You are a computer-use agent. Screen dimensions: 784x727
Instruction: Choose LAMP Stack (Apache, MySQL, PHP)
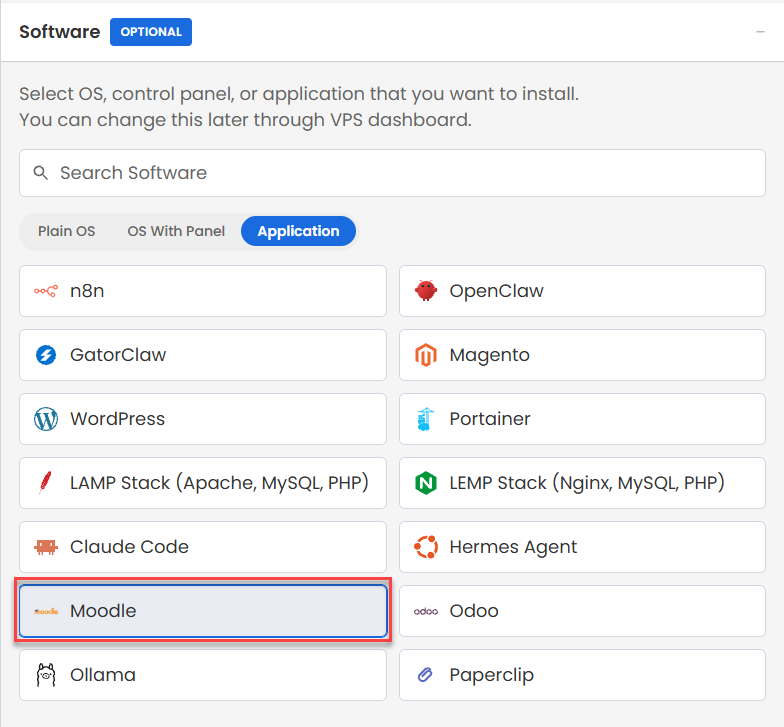click(203, 483)
